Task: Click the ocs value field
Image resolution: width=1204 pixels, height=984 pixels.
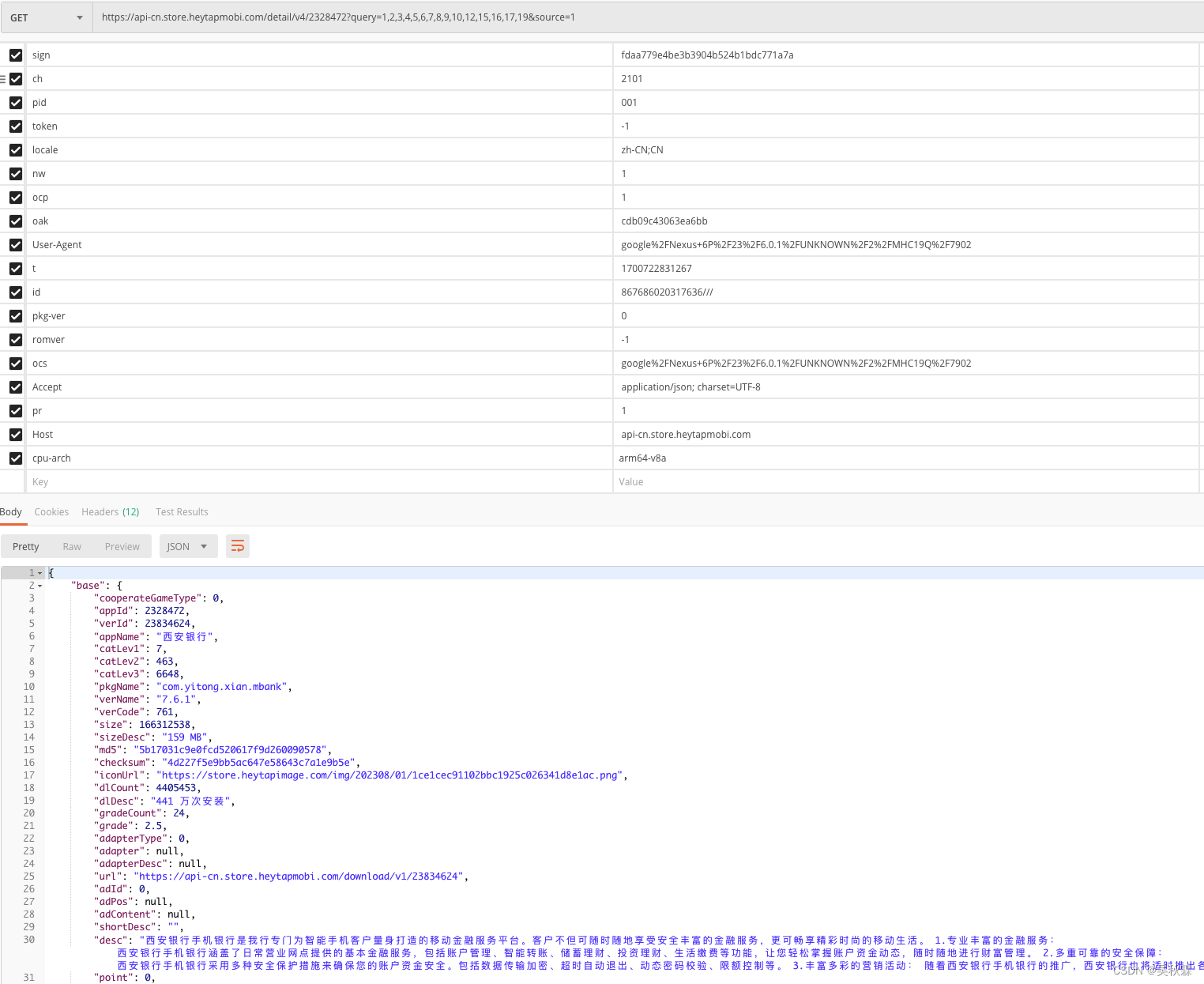Action: [x=906, y=364]
